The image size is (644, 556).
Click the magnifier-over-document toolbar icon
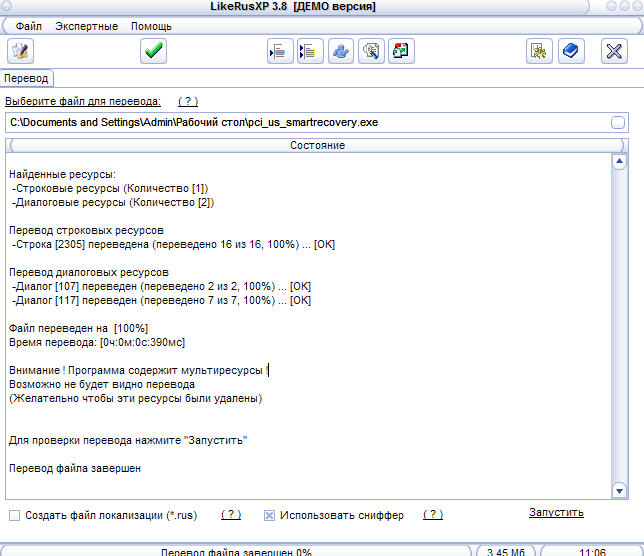coord(371,51)
